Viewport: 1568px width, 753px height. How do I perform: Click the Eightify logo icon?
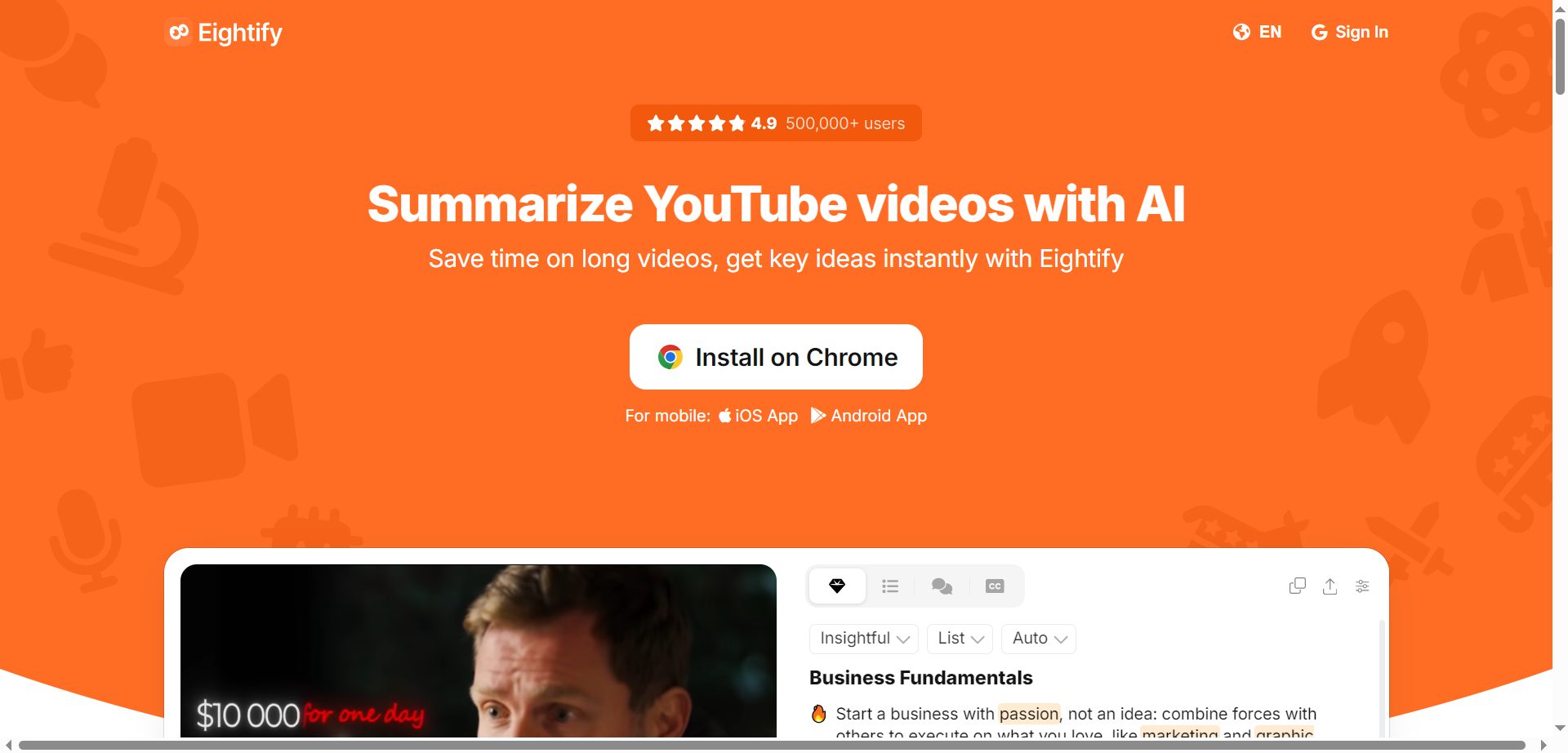click(x=178, y=32)
